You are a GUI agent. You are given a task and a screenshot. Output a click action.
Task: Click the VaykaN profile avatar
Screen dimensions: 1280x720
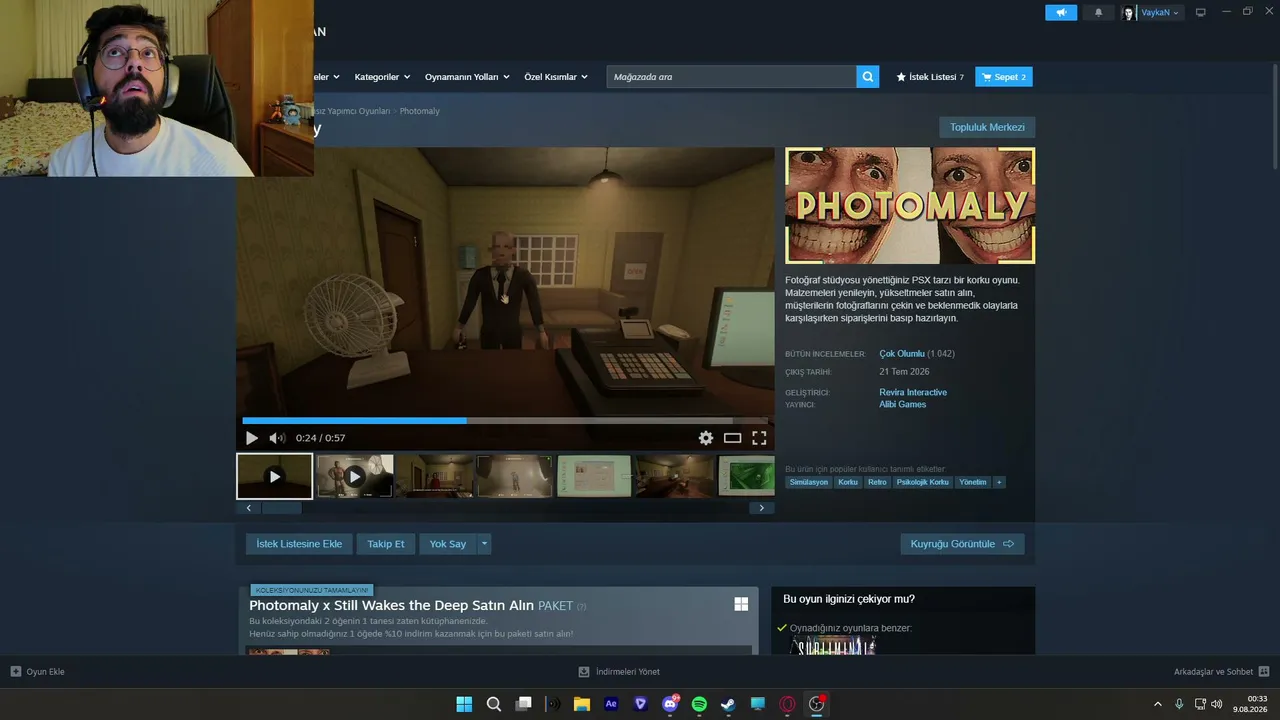click(x=1129, y=13)
